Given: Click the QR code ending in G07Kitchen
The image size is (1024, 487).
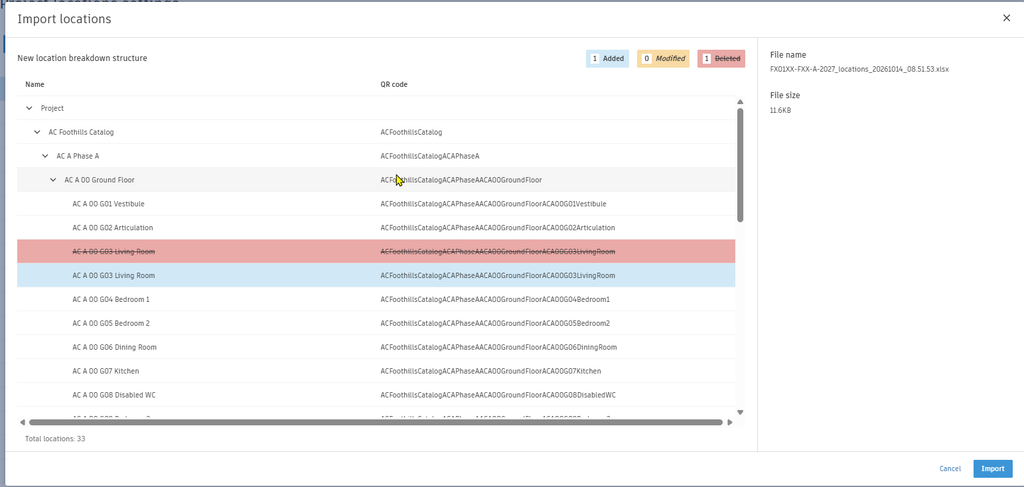Looking at the screenshot, I should click(490, 371).
